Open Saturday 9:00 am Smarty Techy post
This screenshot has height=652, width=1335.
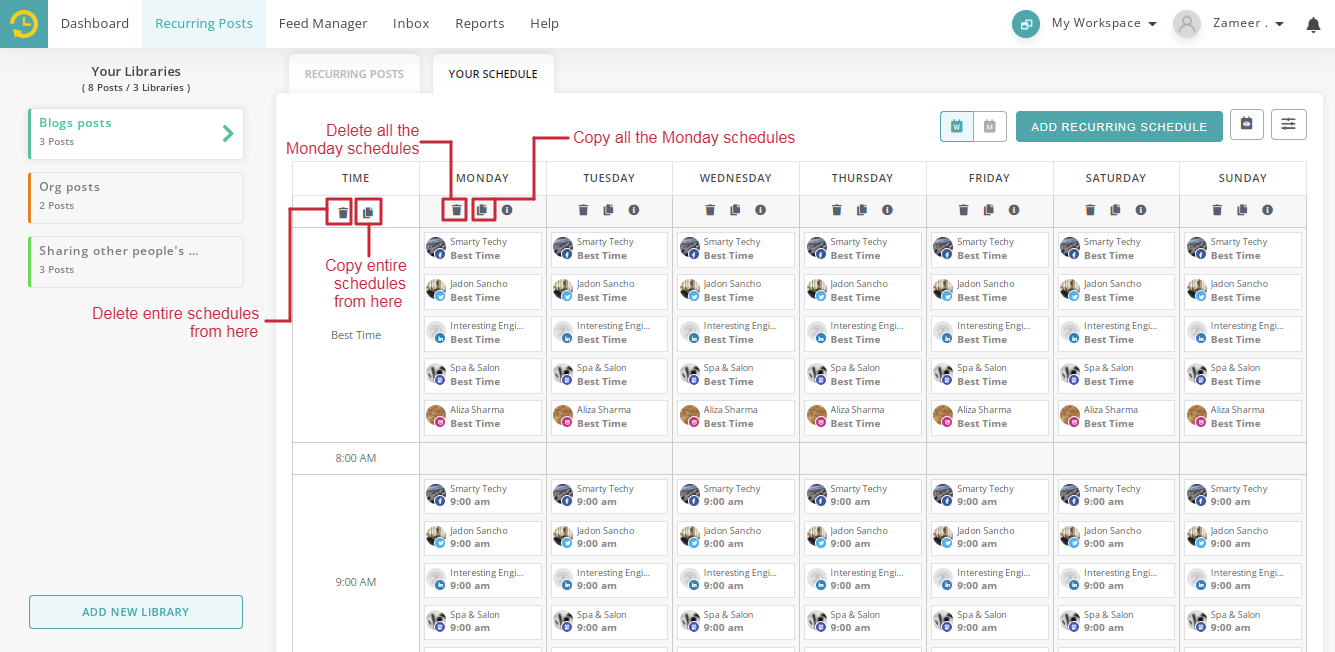point(1116,496)
